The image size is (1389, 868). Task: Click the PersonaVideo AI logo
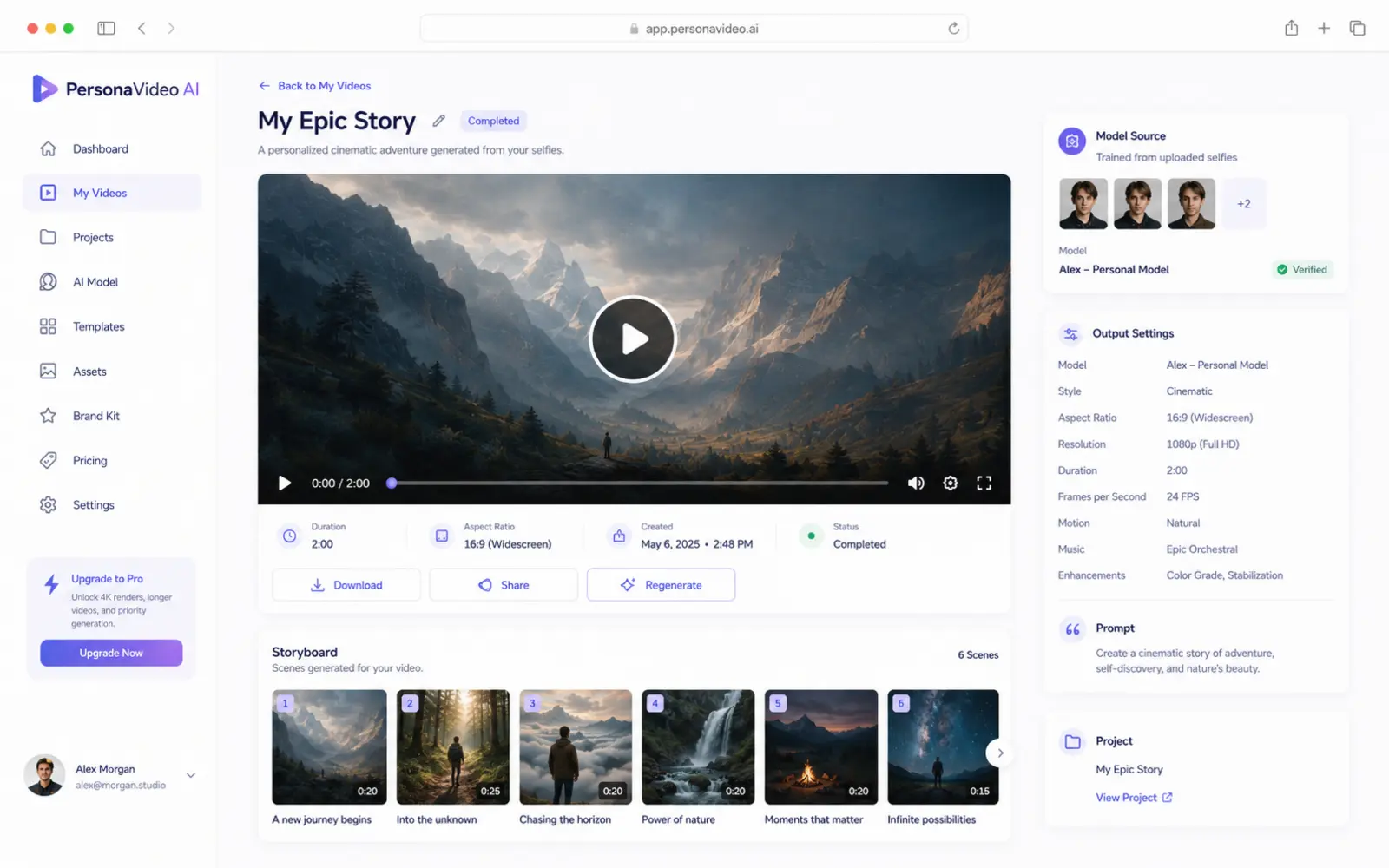[x=115, y=89]
